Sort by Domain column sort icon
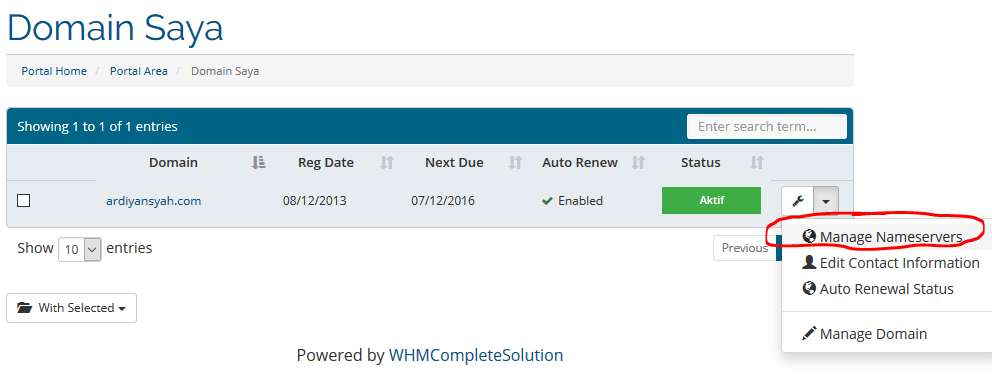This screenshot has height=385, width=992. click(x=258, y=162)
